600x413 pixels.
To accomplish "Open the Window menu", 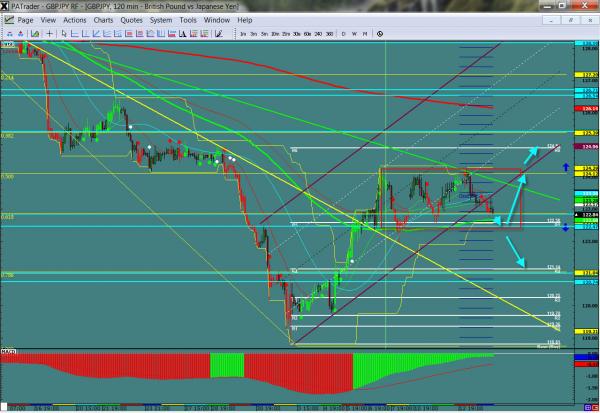I will (x=217, y=20).
